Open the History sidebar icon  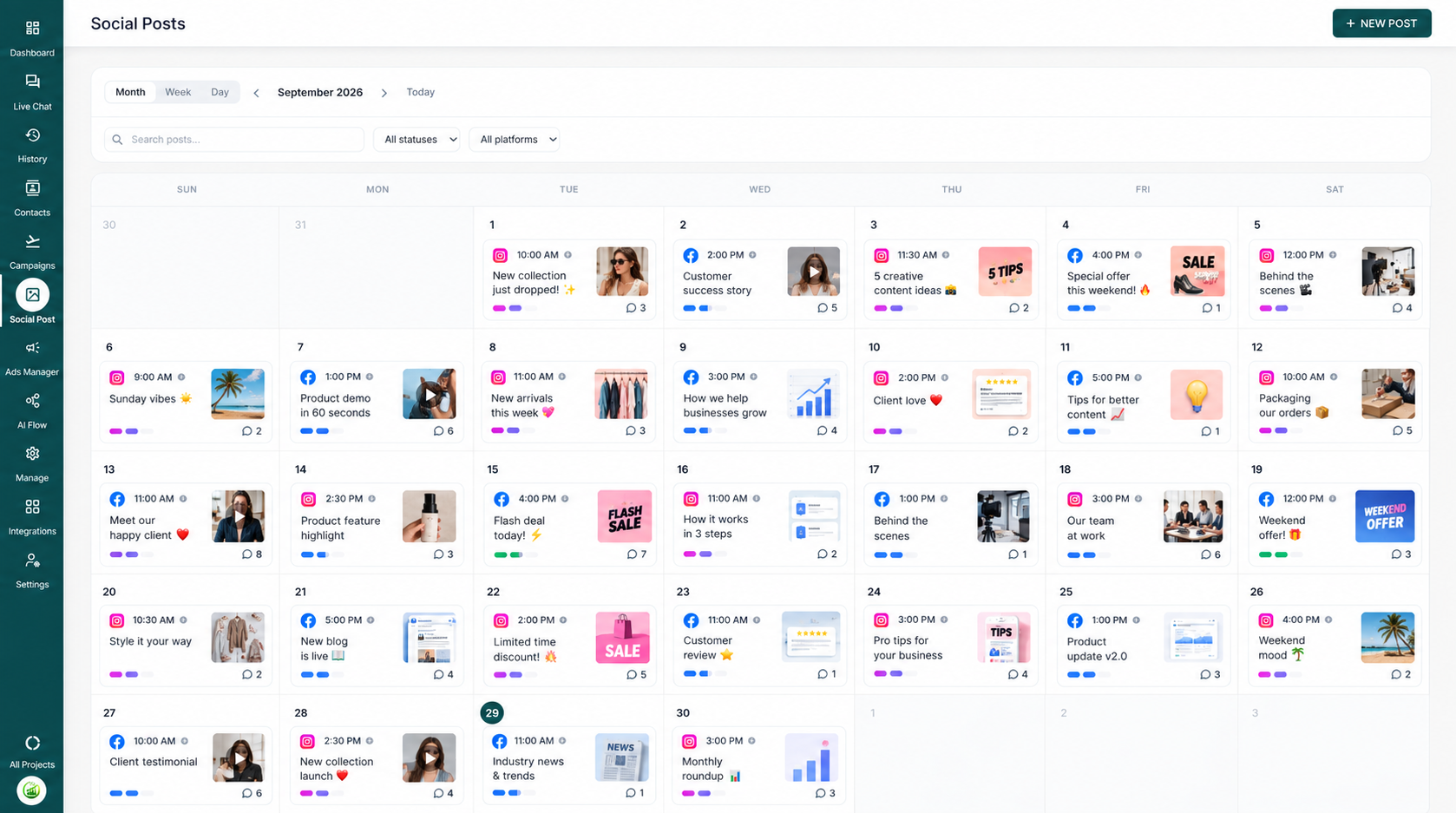click(32, 135)
